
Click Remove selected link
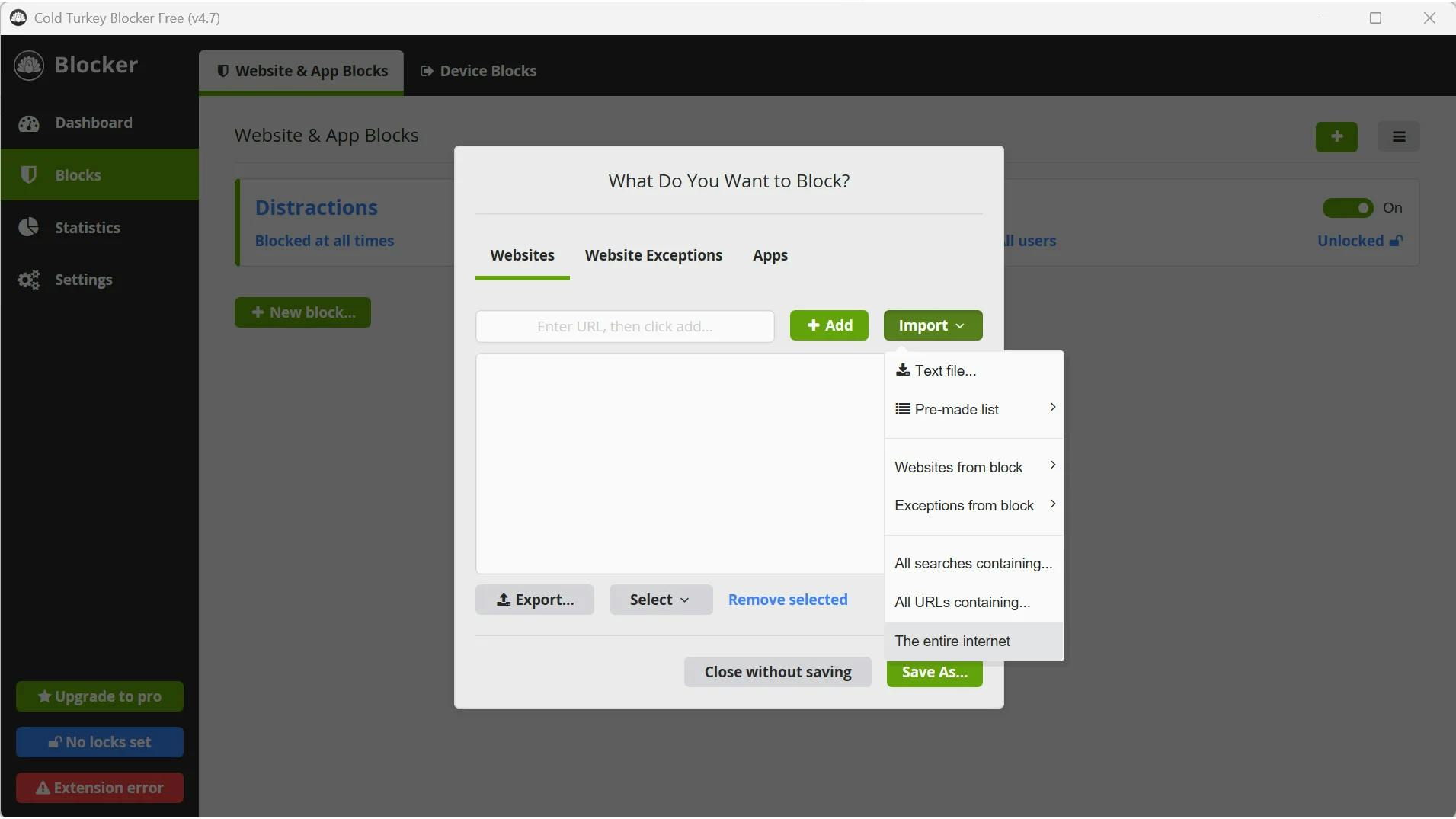[788, 600]
